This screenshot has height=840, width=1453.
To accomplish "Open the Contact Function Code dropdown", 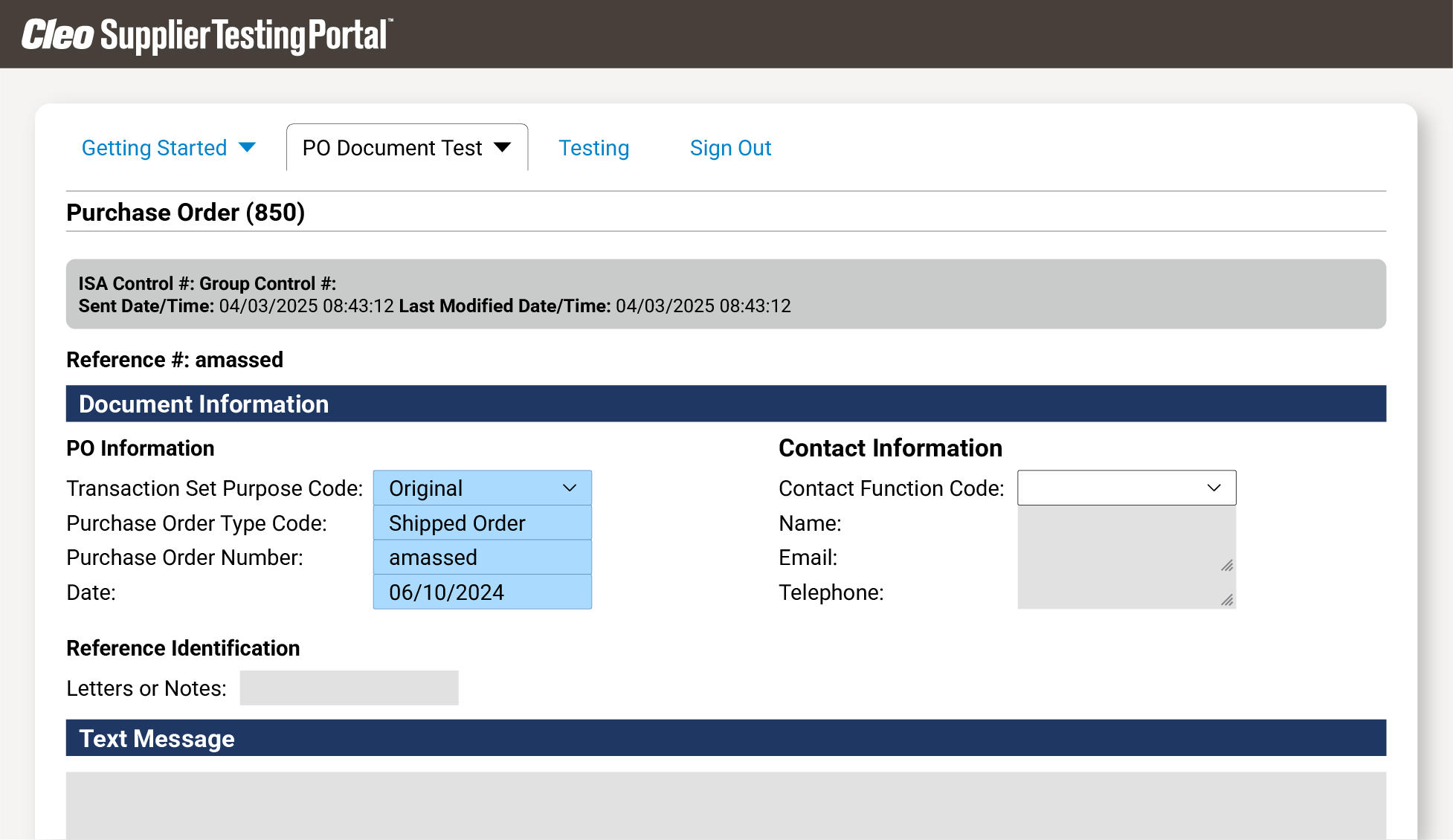I will coord(1125,488).
